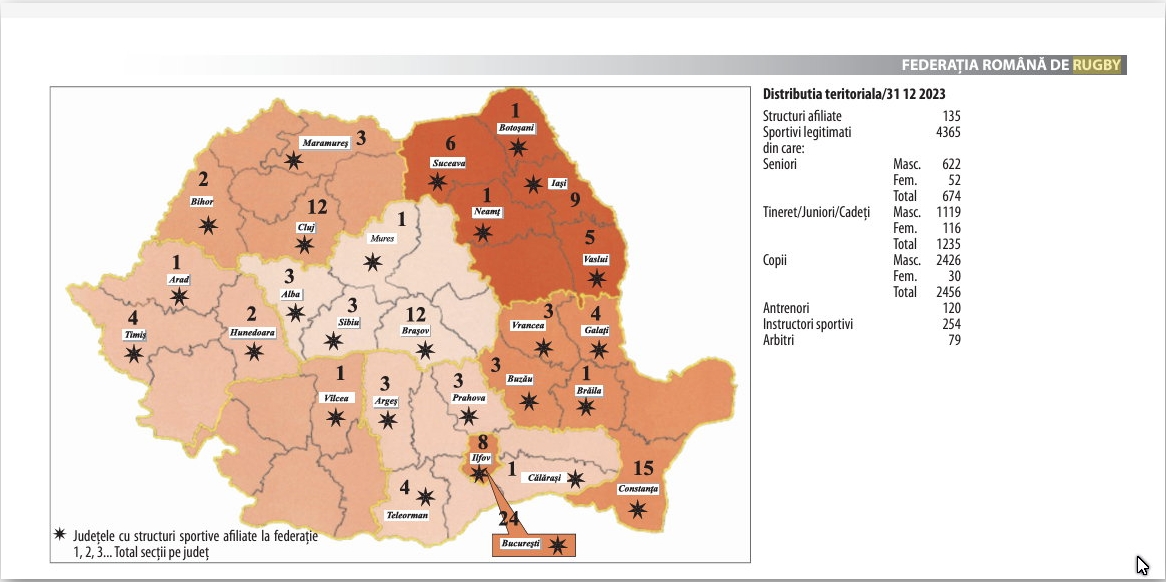Select the star symbol in the map legend
Viewport: 1166px width, 582px height.
pos(59,537)
